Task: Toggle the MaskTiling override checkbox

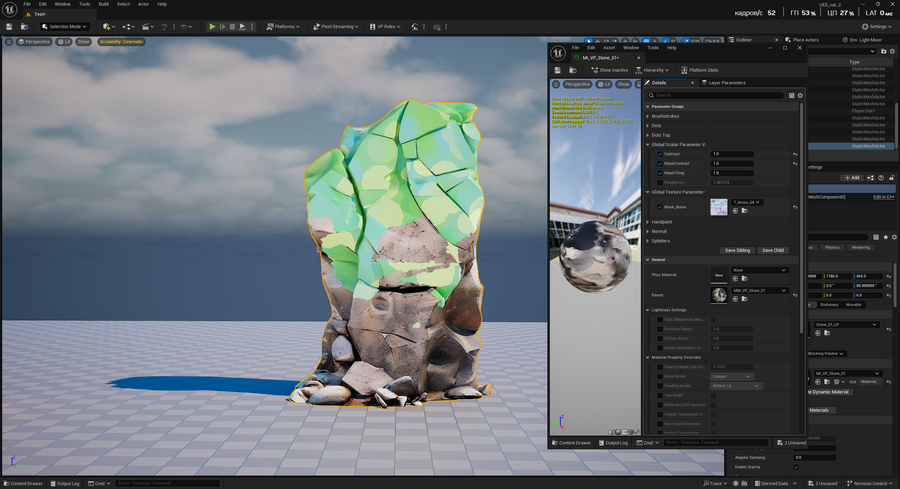Action: (x=660, y=173)
